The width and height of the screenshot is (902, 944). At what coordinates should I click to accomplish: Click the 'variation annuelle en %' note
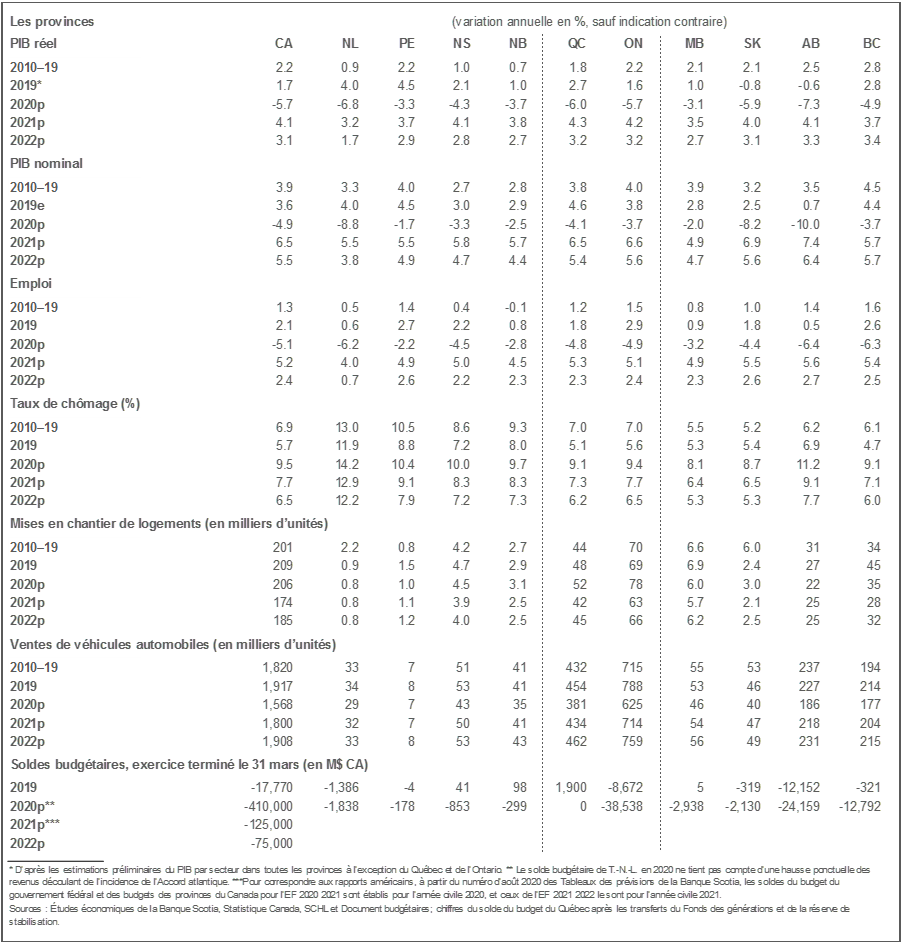pos(589,21)
